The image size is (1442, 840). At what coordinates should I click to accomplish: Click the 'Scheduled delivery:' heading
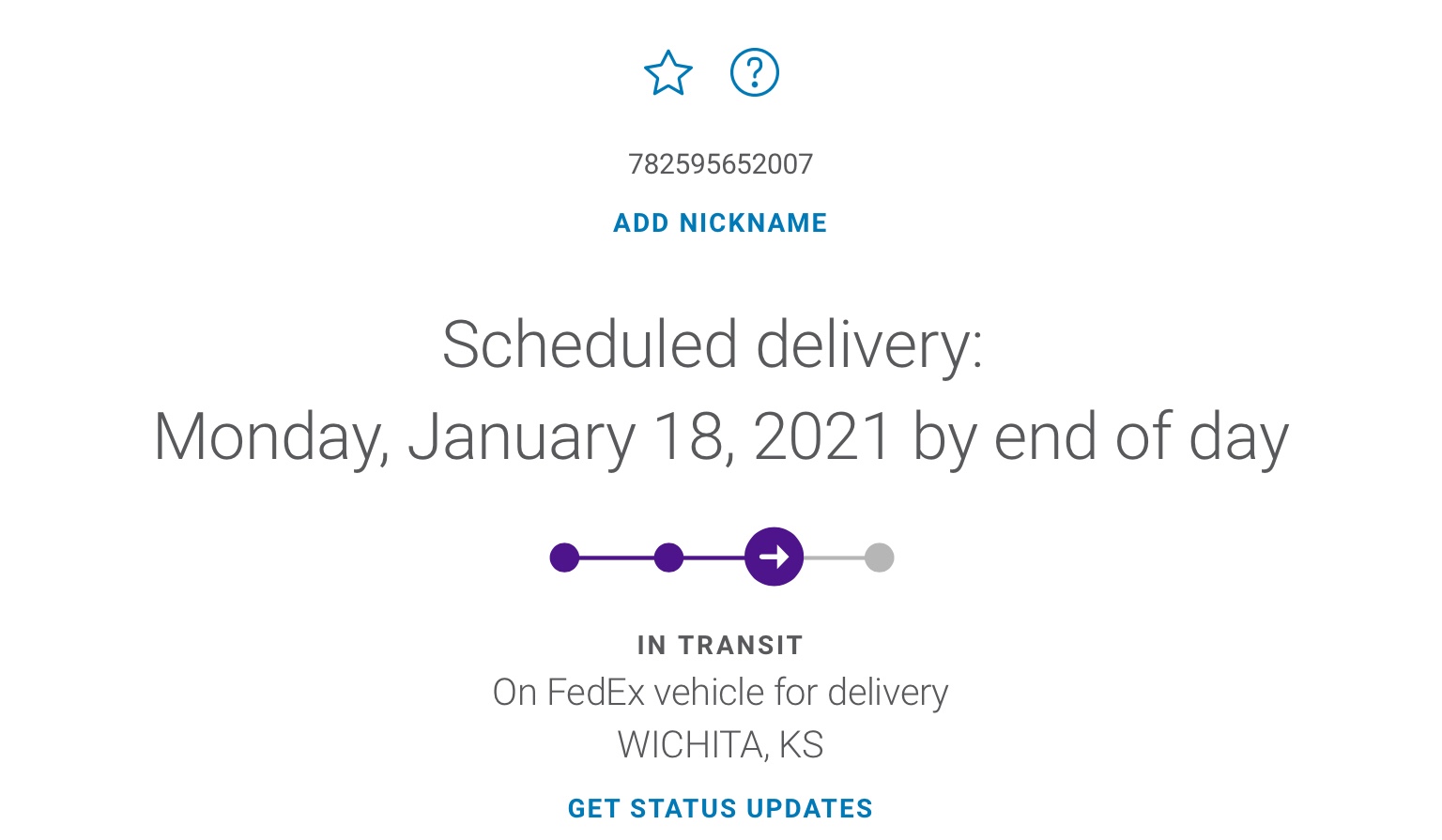[713, 344]
